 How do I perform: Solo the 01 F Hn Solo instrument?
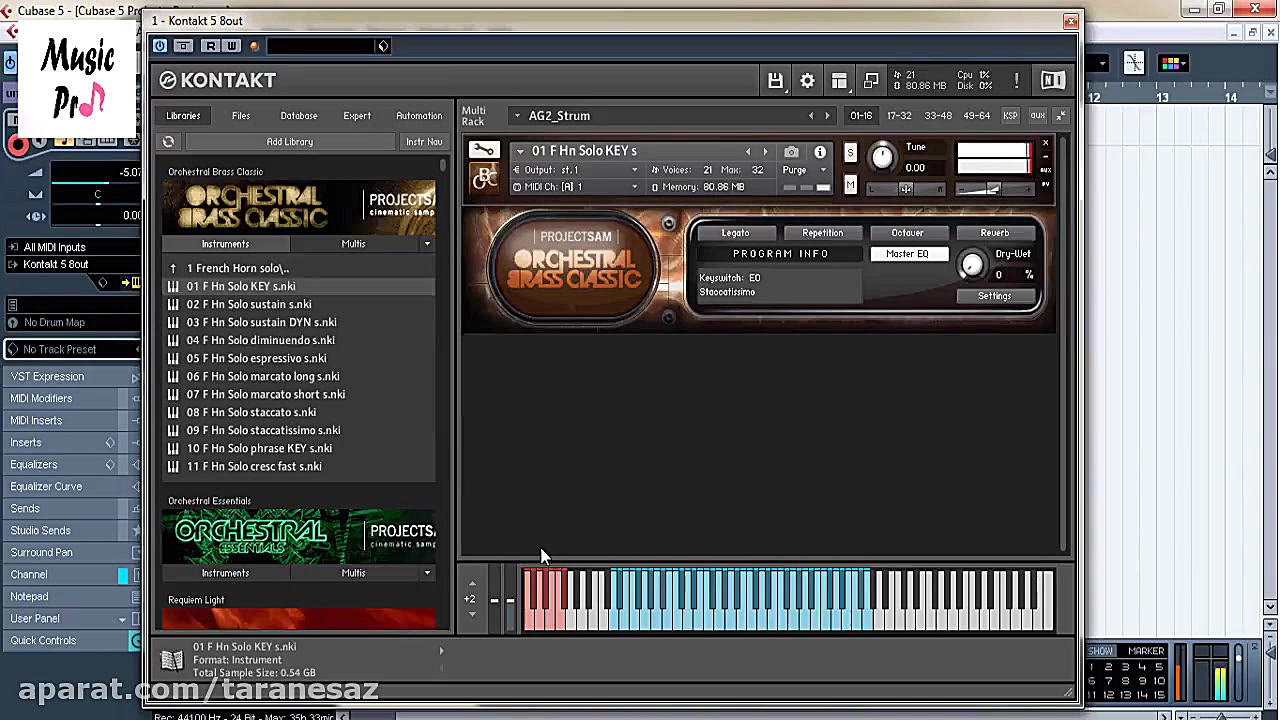pyautogui.click(x=851, y=153)
